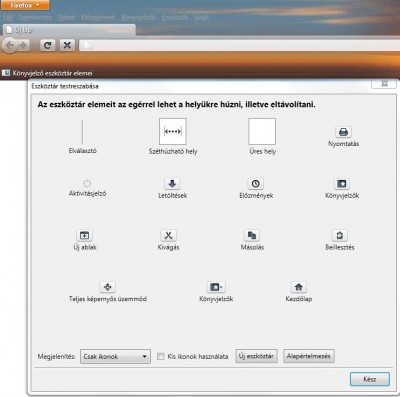Select the Teljes képernyős üzemmód icon

coord(107,287)
